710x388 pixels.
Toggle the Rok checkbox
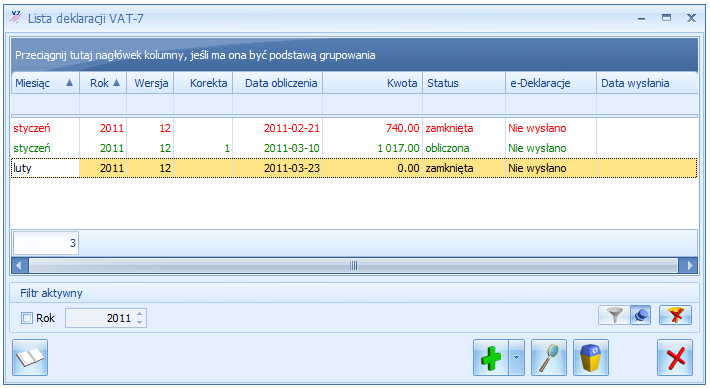coord(27,318)
